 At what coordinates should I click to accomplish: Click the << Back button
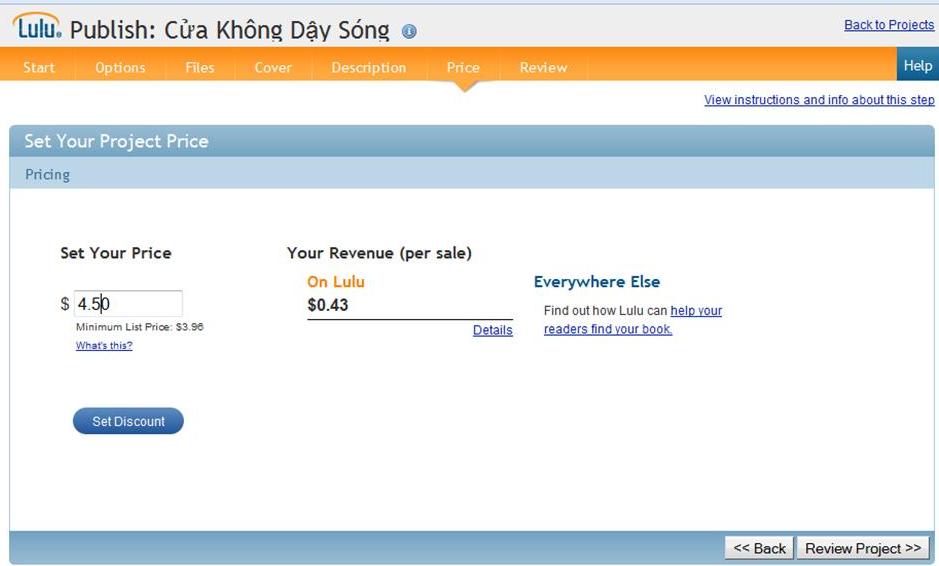point(759,548)
